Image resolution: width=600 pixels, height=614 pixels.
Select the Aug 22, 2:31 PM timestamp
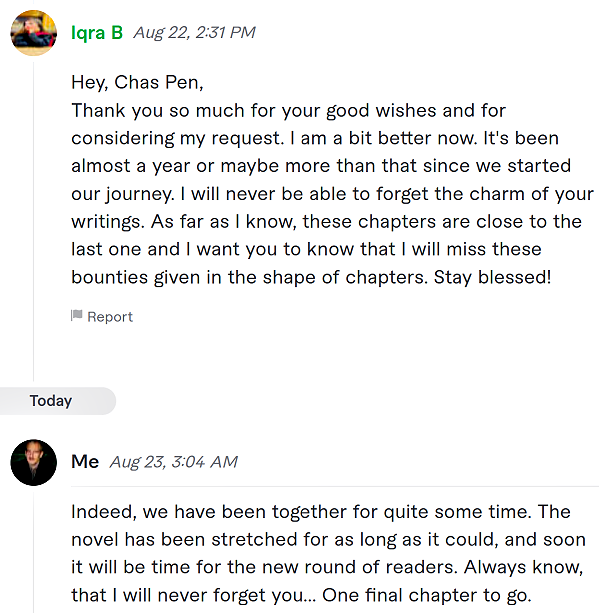pyautogui.click(x=194, y=33)
